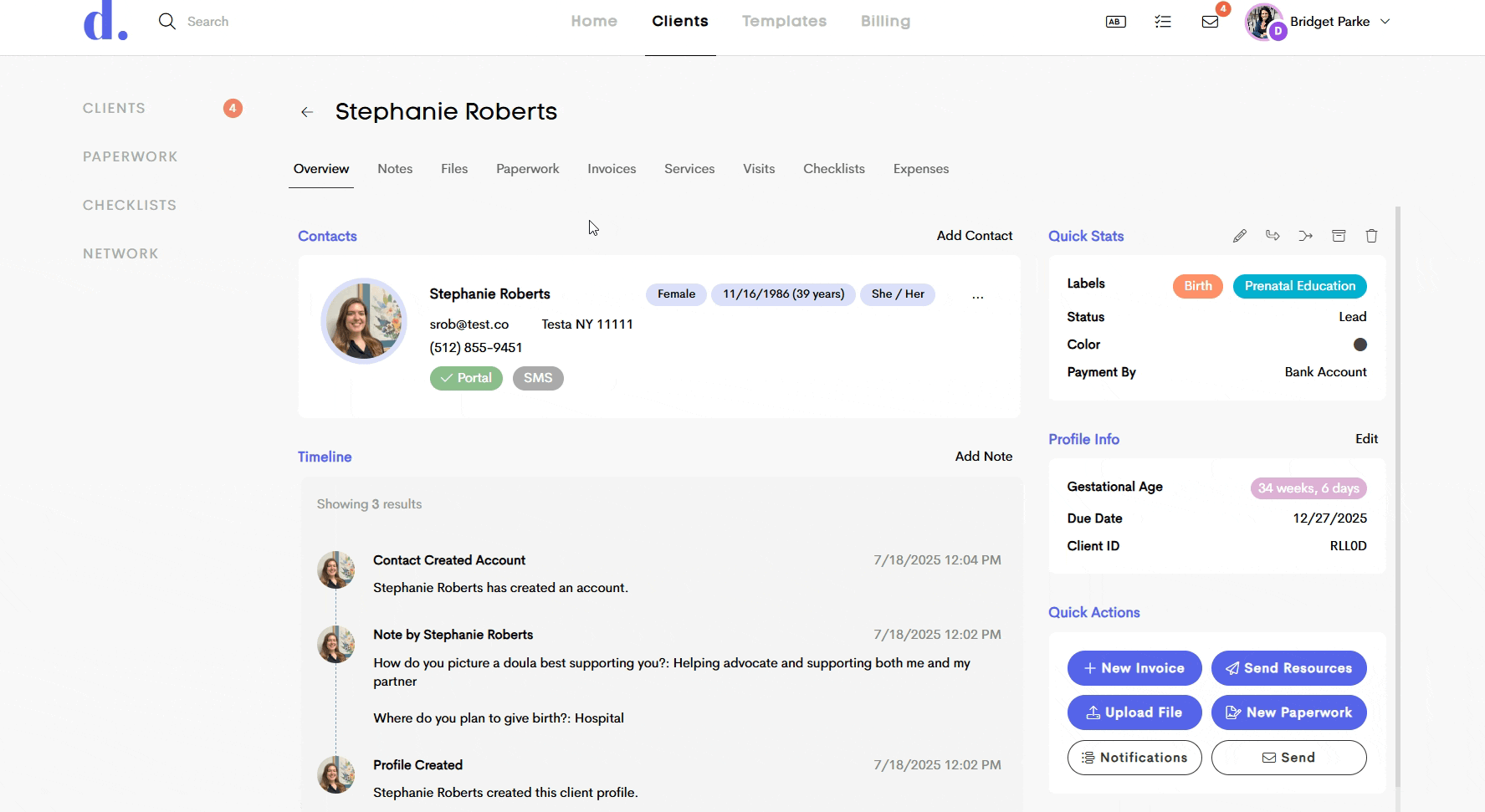
Task: Open the contact's three-dot options menu
Action: point(977,296)
